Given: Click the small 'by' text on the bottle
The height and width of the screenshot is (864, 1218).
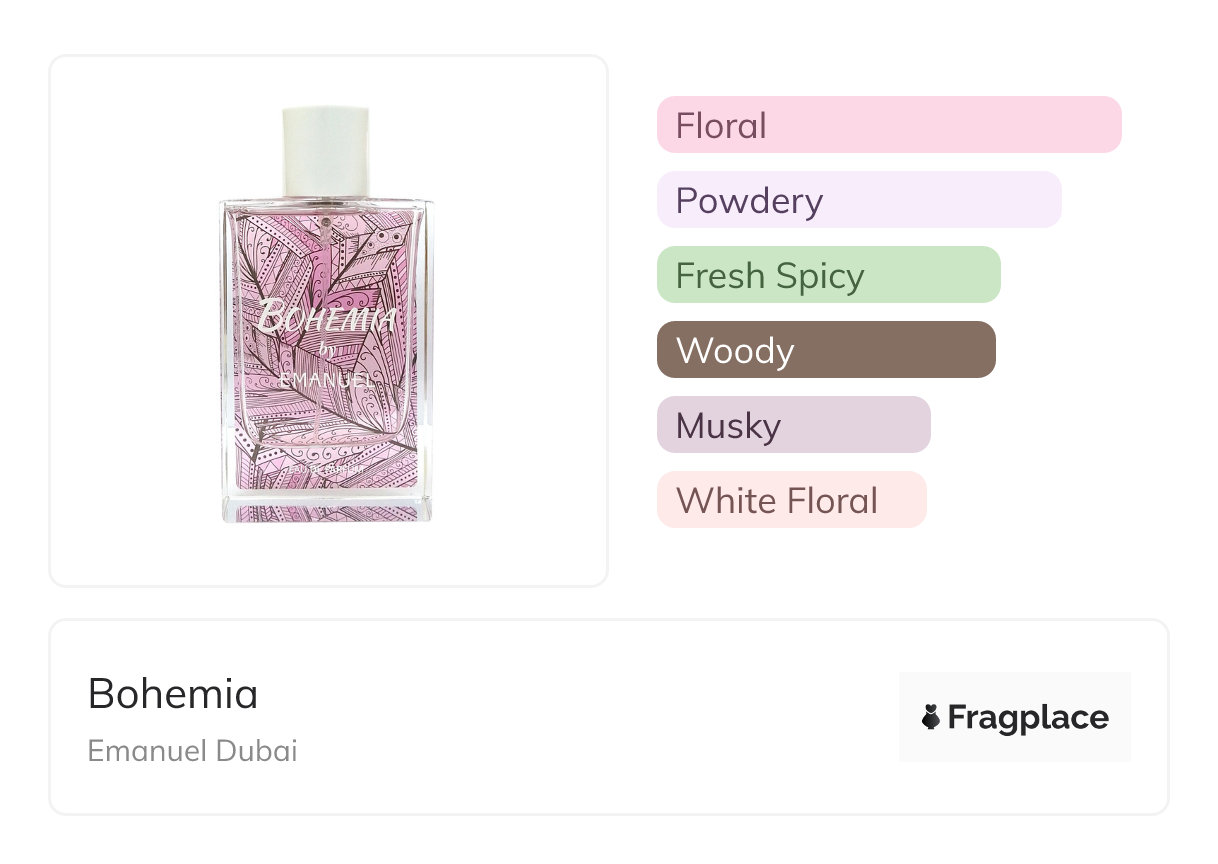Looking at the screenshot, I should (x=326, y=352).
